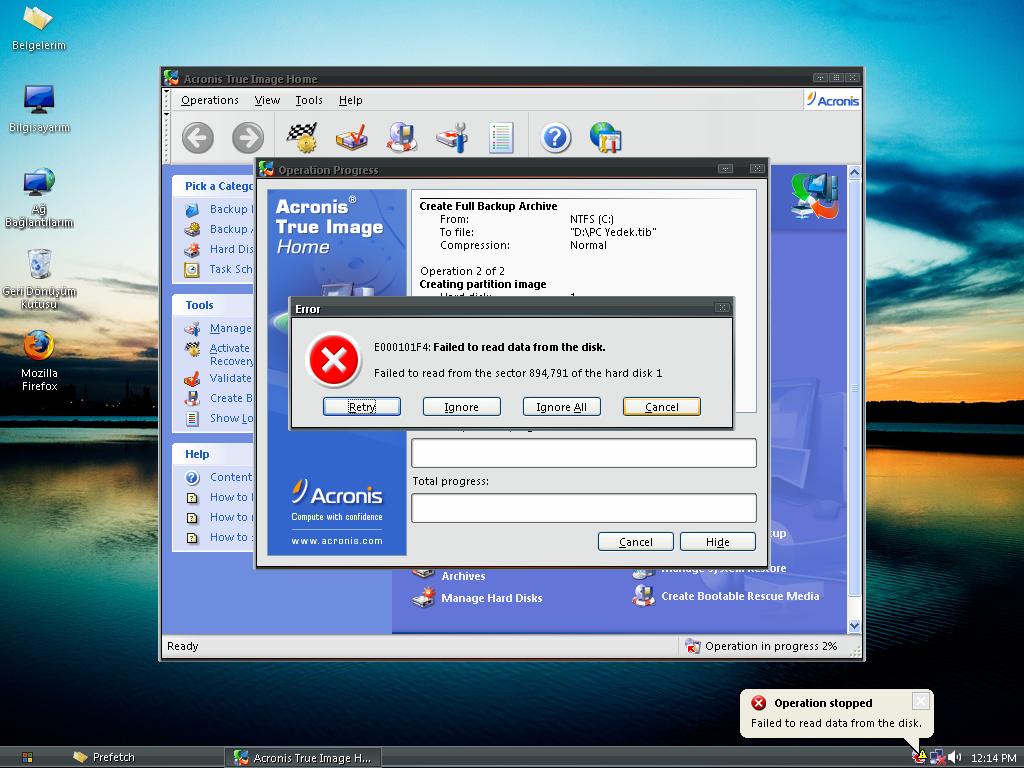Click the current operation progress bar
Screen dimensions: 1024x768
[x=584, y=453]
